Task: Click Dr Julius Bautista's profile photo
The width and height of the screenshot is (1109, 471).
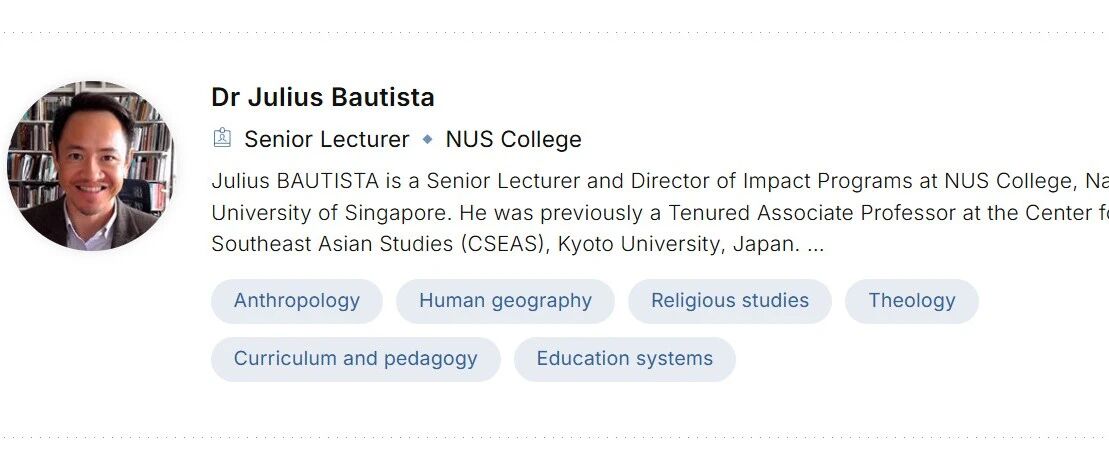Action: point(91,165)
